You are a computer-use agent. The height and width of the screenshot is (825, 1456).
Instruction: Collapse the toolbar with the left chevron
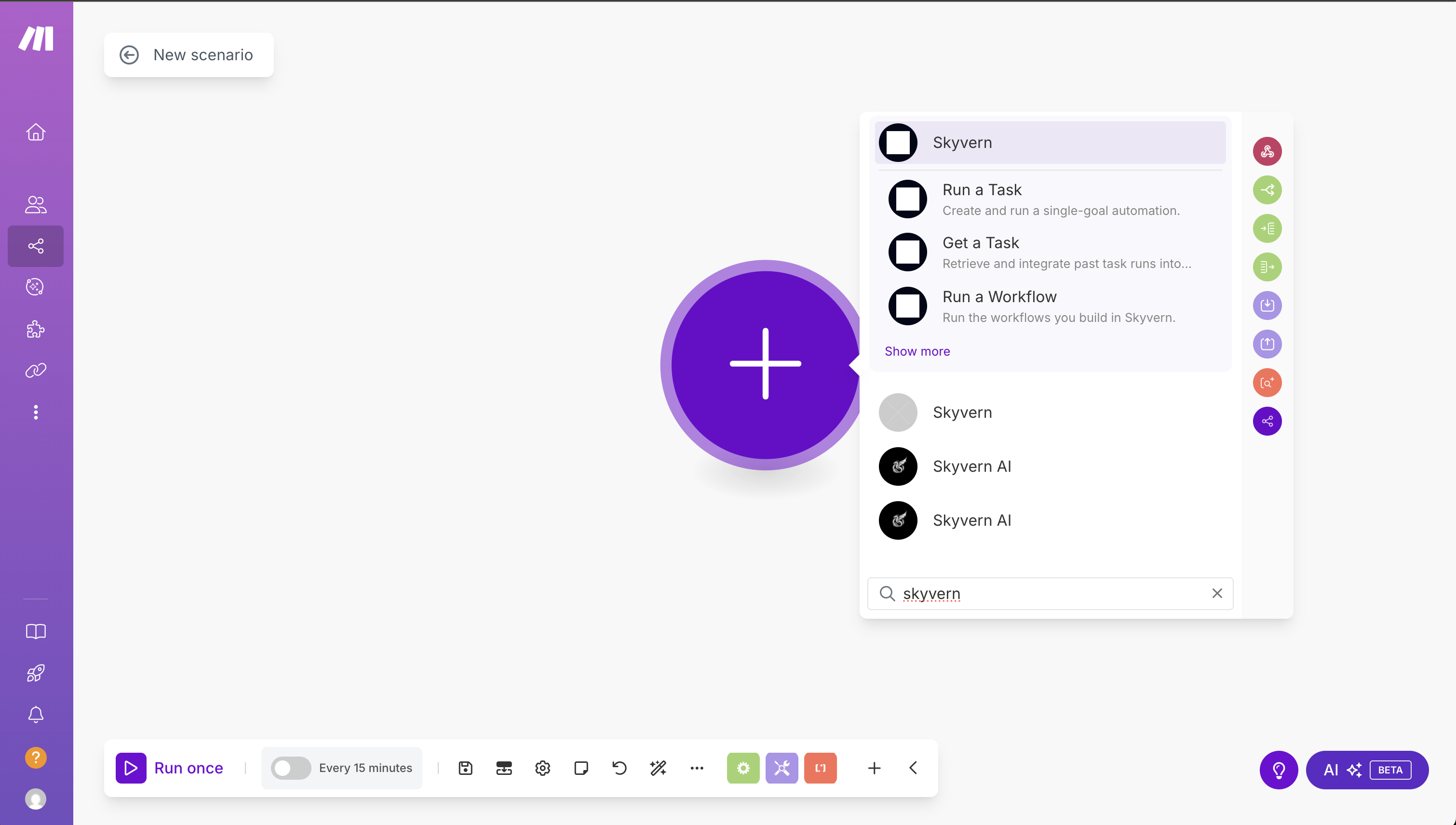(913, 768)
